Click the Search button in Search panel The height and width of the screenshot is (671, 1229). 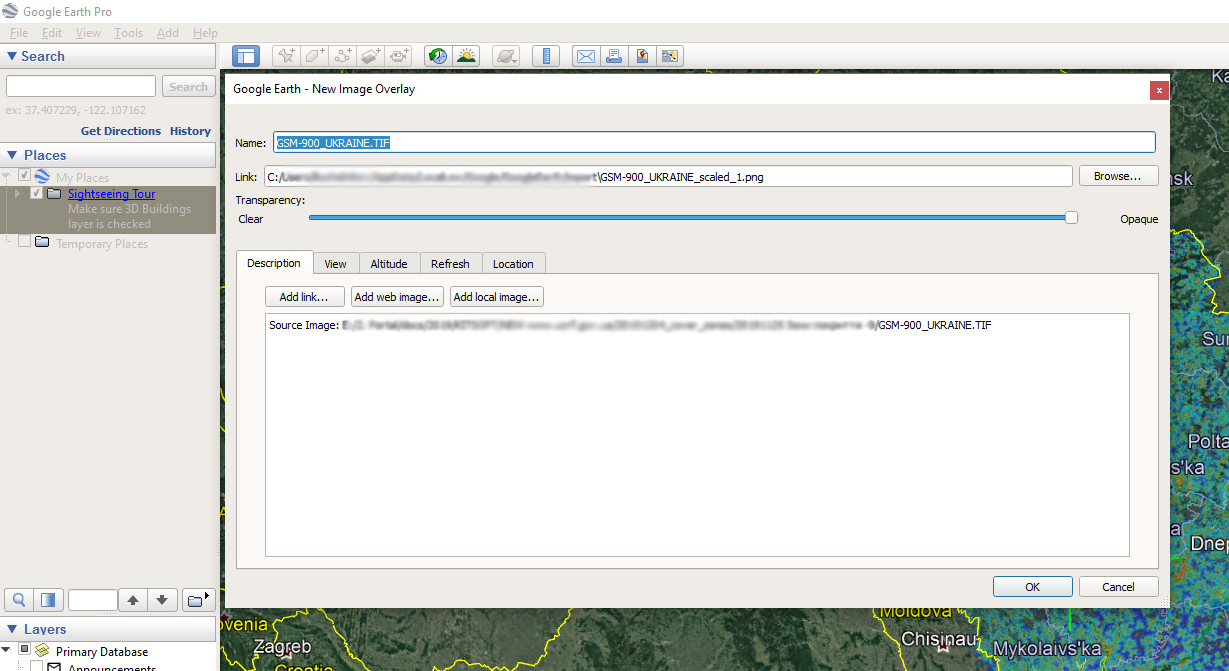188,87
